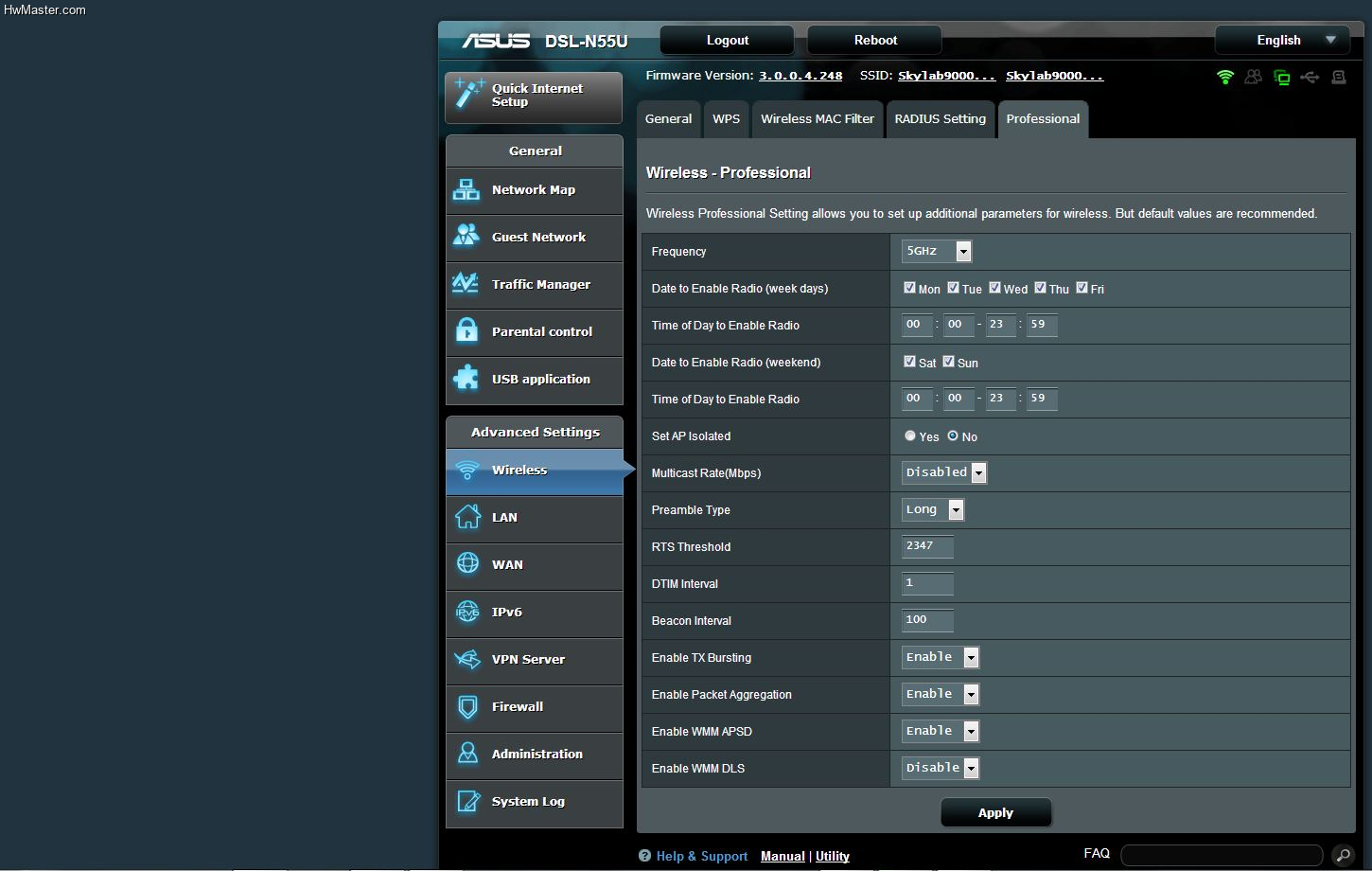This screenshot has width=1372, height=871.
Task: Click the guest clients status icon
Action: 1254,77
